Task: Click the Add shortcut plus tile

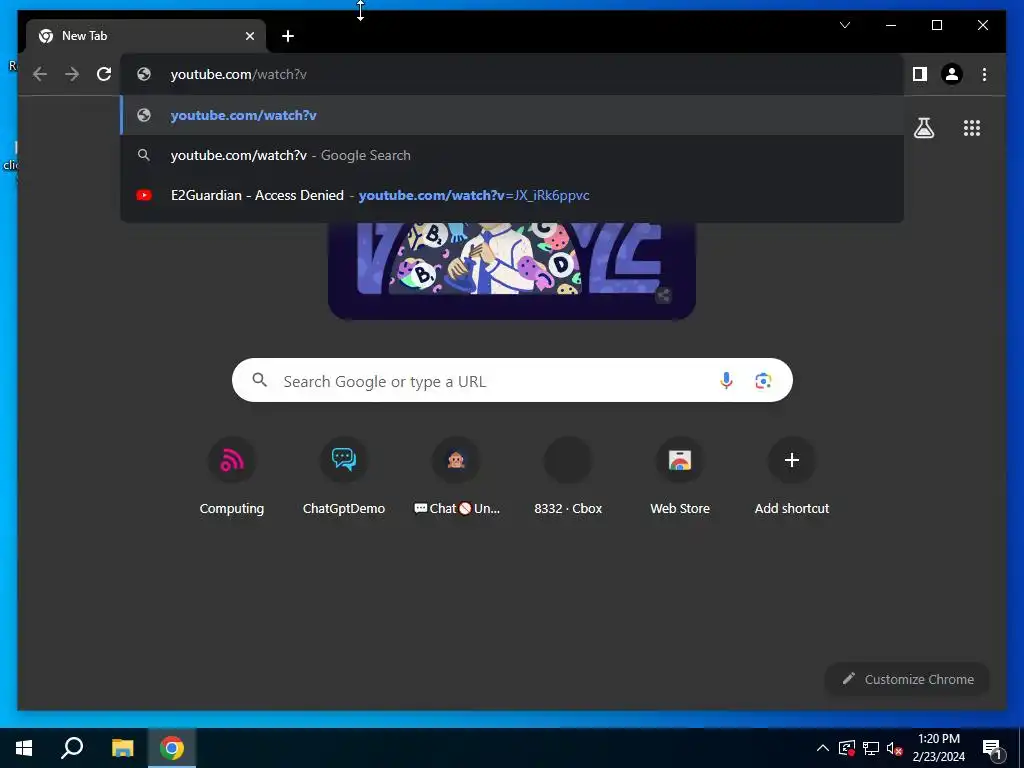Action: (x=792, y=477)
